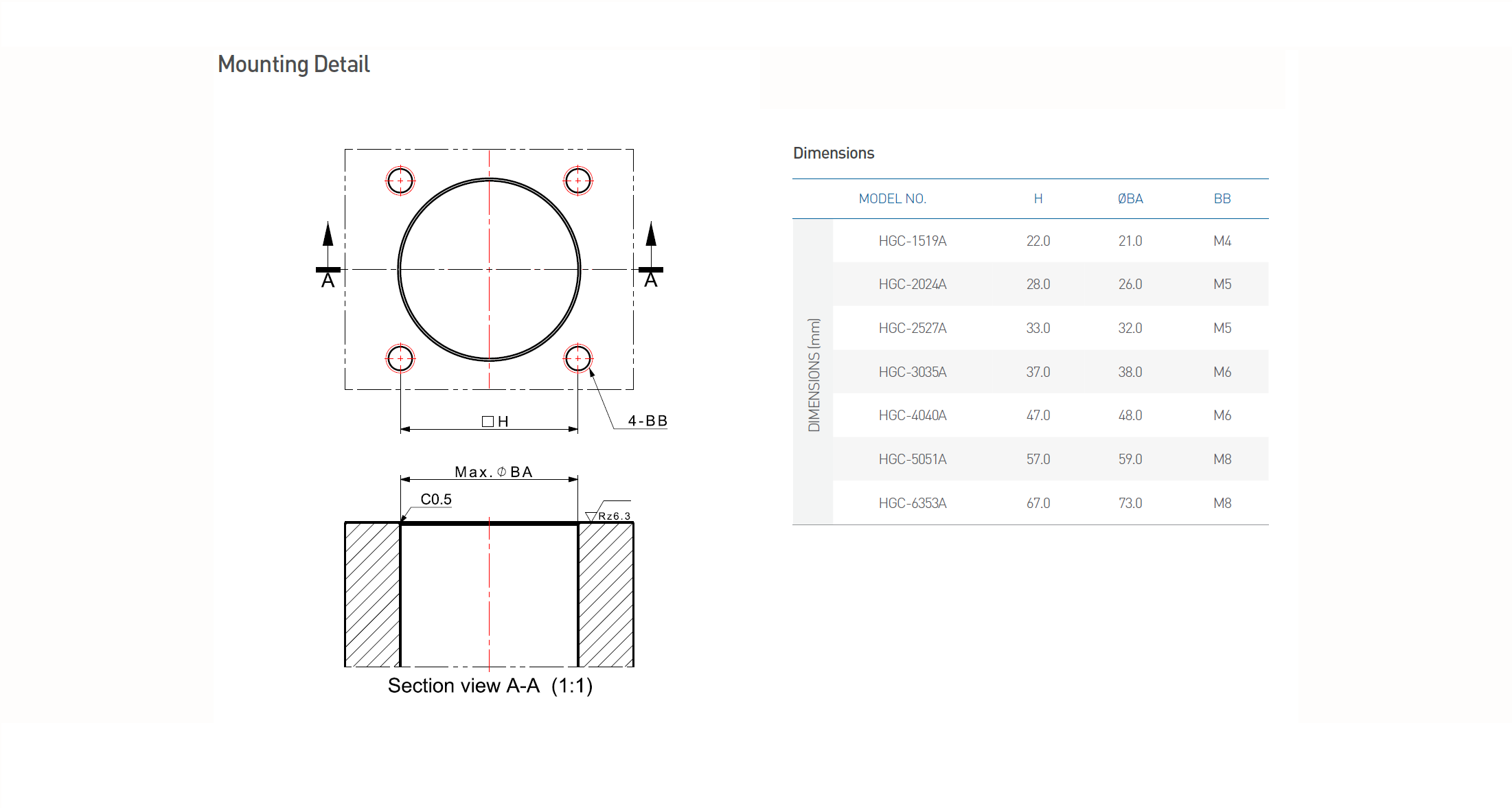Click the HGC-2024A model name
This screenshot has height=808, width=1512.
912,284
